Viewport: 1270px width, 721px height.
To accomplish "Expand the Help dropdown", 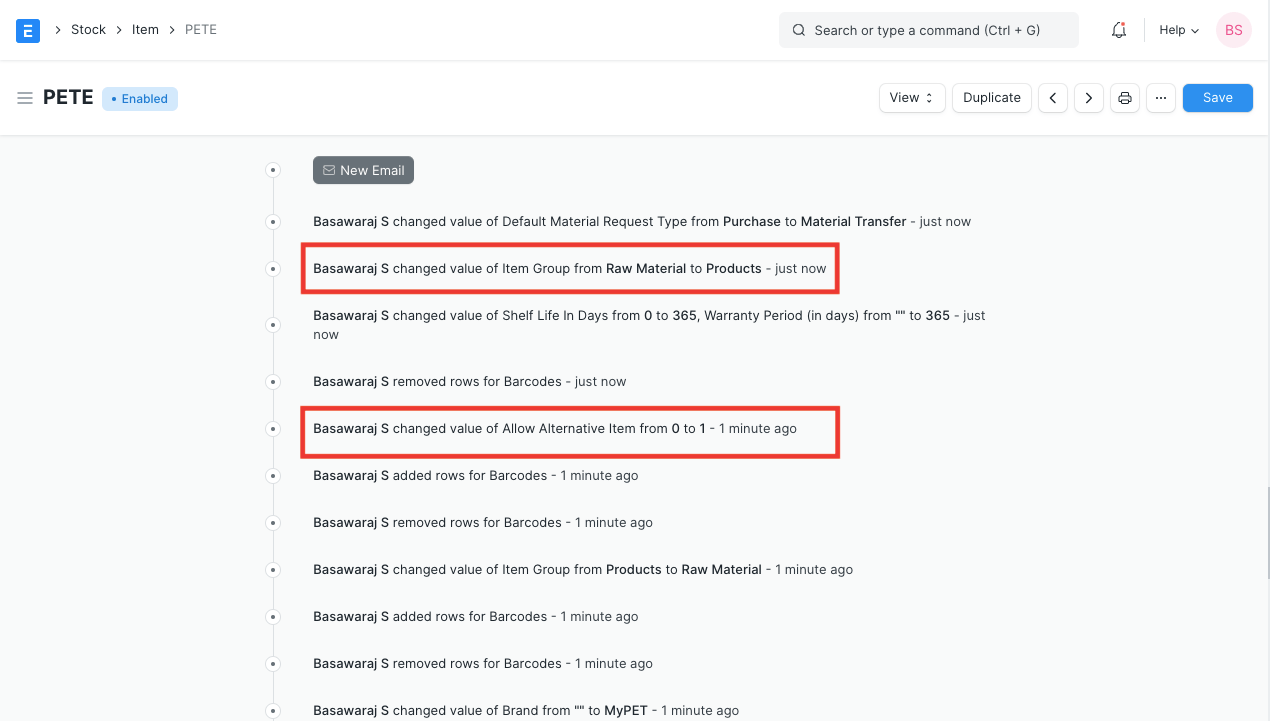I will [x=1178, y=30].
